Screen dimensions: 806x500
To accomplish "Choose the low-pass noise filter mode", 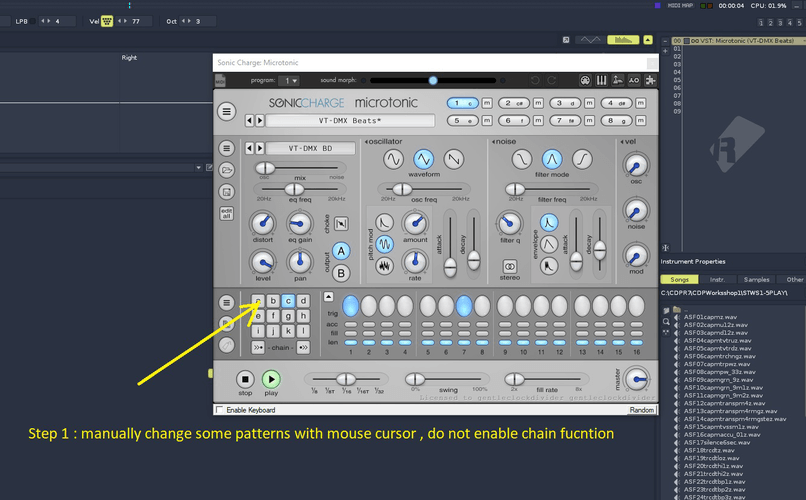I will tap(522, 159).
